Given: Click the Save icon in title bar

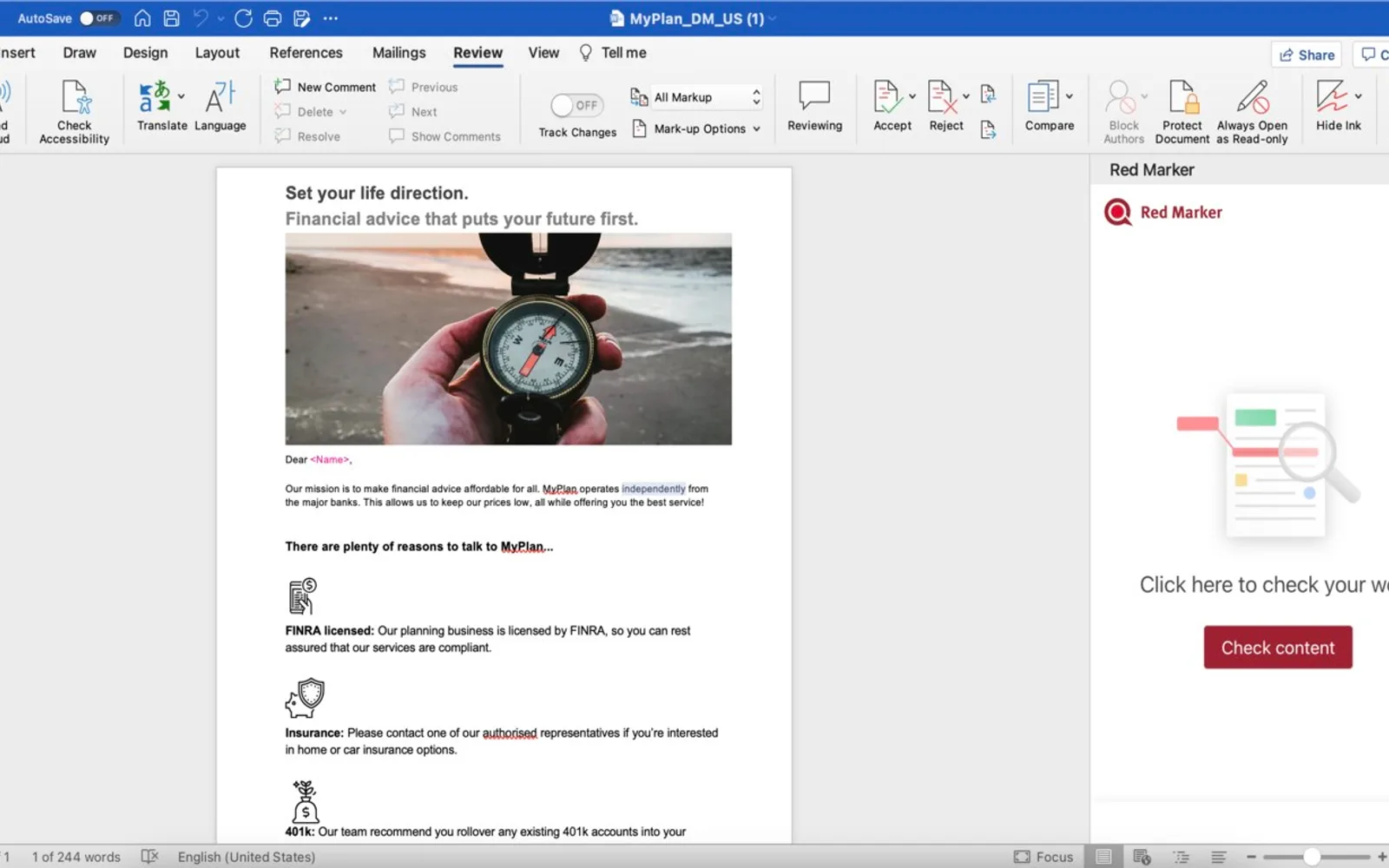Looking at the screenshot, I should (x=172, y=18).
